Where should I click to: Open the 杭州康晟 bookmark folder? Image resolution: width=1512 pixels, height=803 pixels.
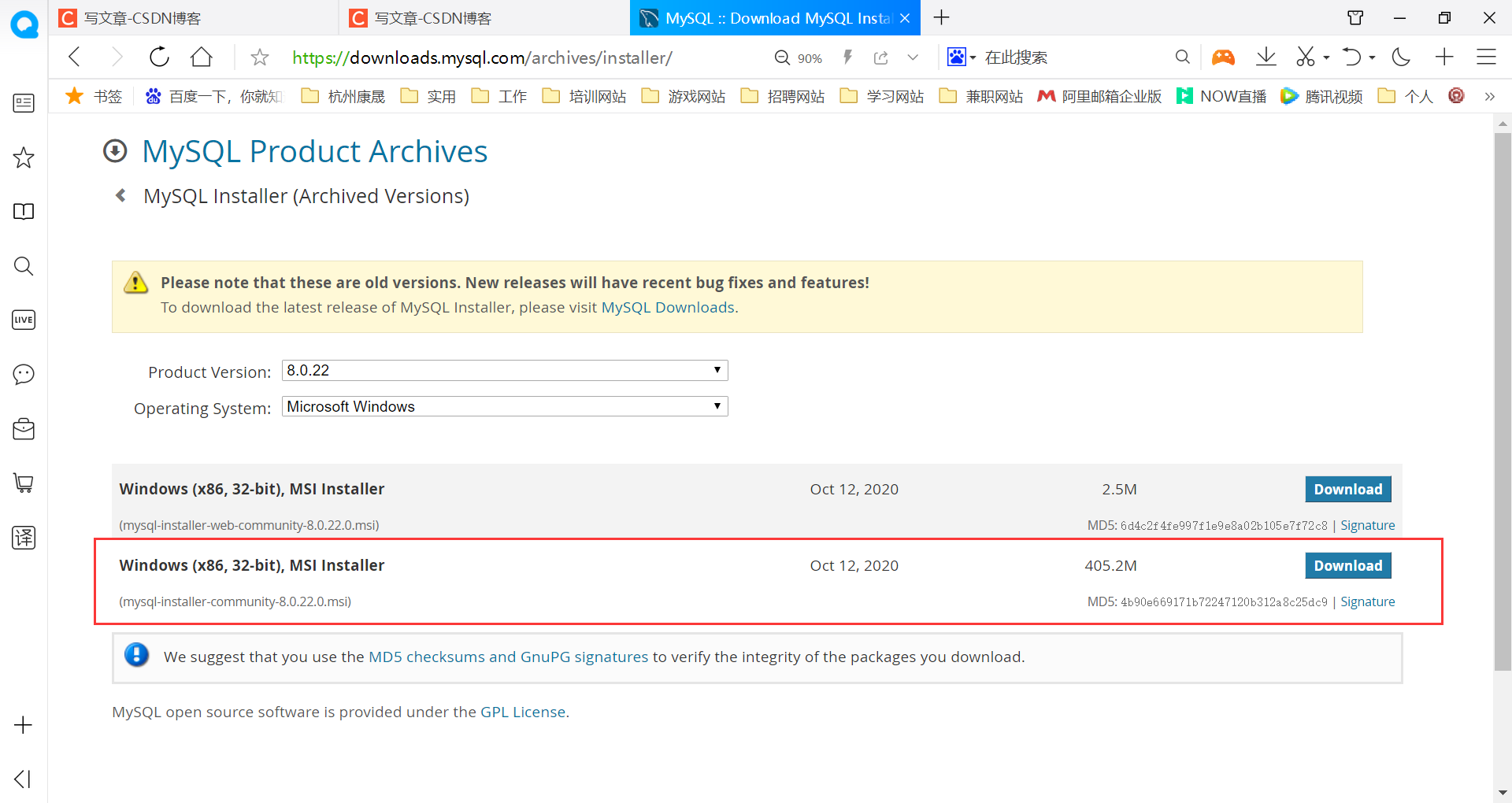click(343, 96)
